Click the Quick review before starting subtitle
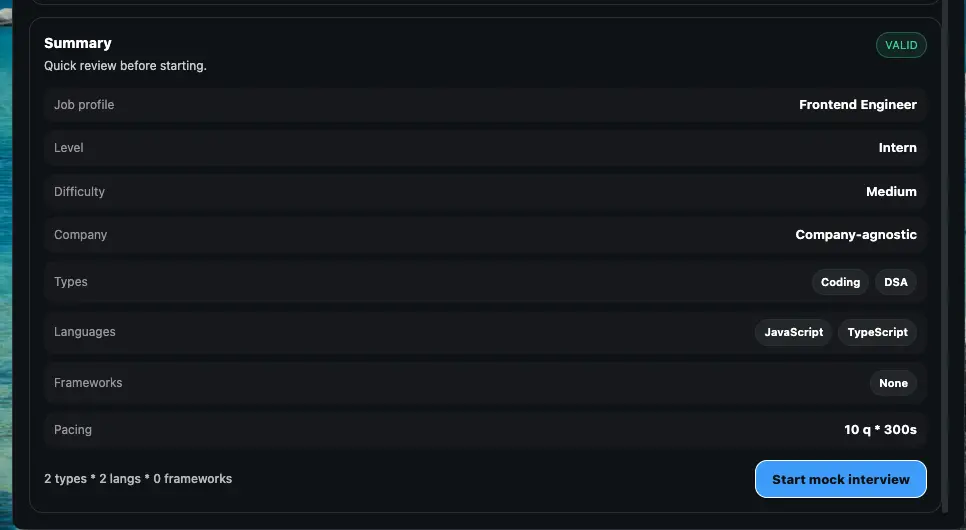Viewport: 966px width, 530px height. (125, 66)
